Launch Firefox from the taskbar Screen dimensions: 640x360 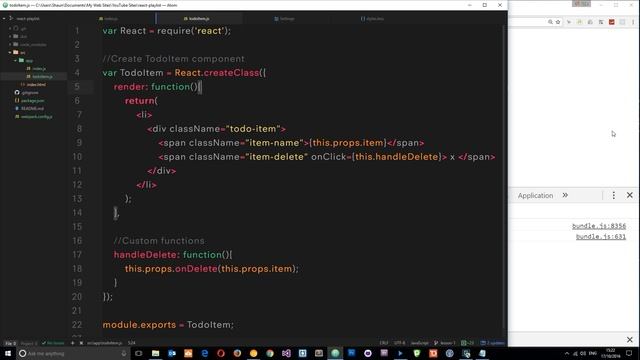(x=237, y=353)
